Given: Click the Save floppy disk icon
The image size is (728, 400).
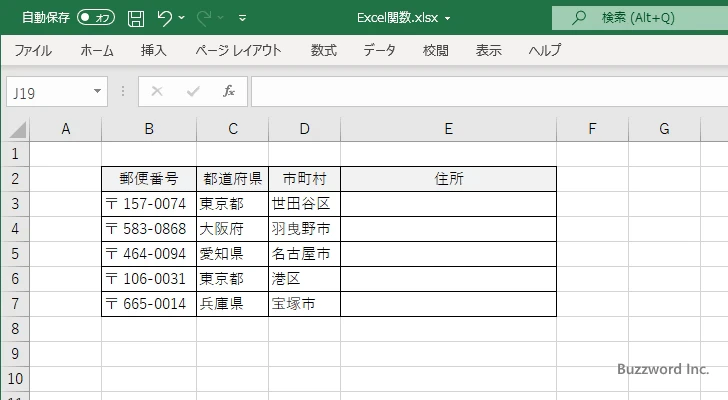Looking at the screenshot, I should [136, 18].
